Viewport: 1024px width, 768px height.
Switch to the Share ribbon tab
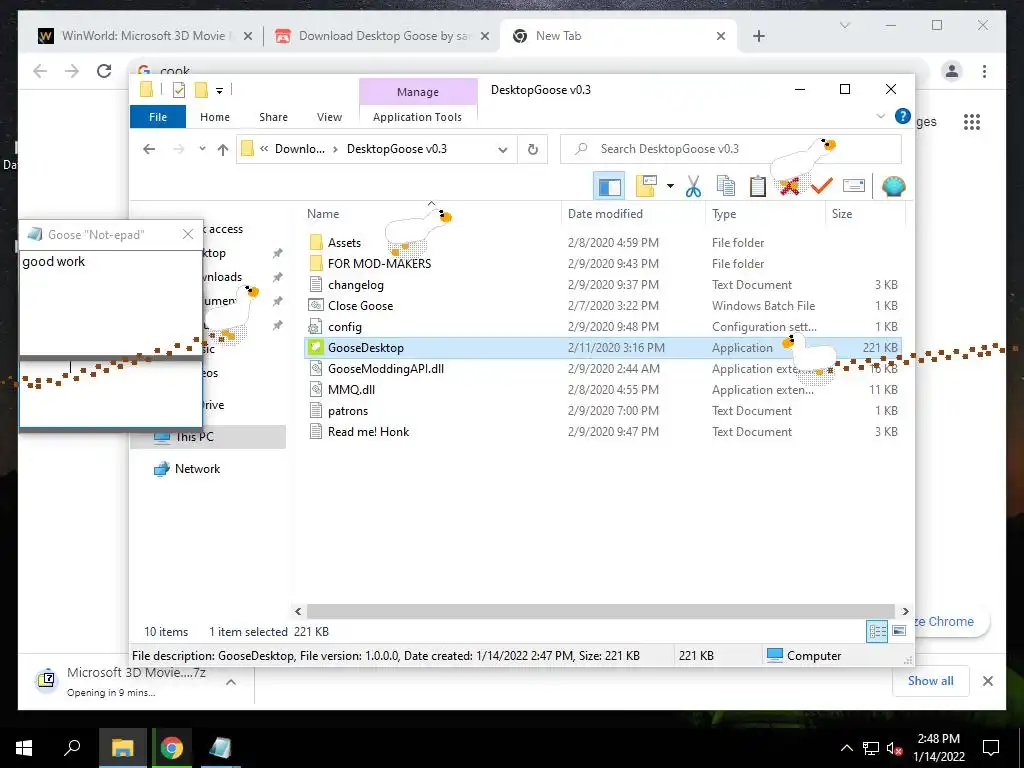(273, 117)
